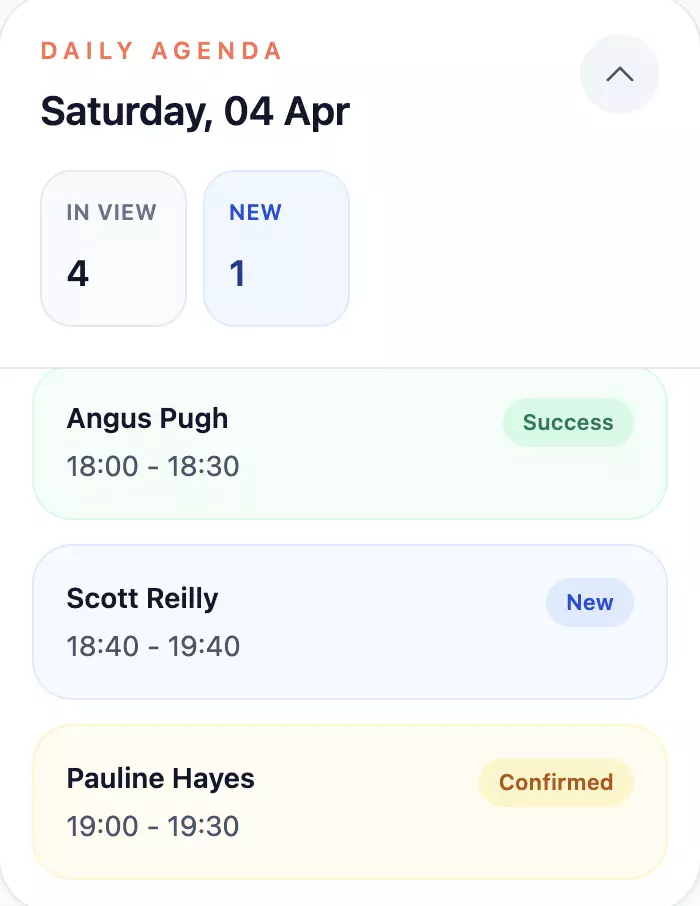Click the IN VIEW counter card

[113, 247]
